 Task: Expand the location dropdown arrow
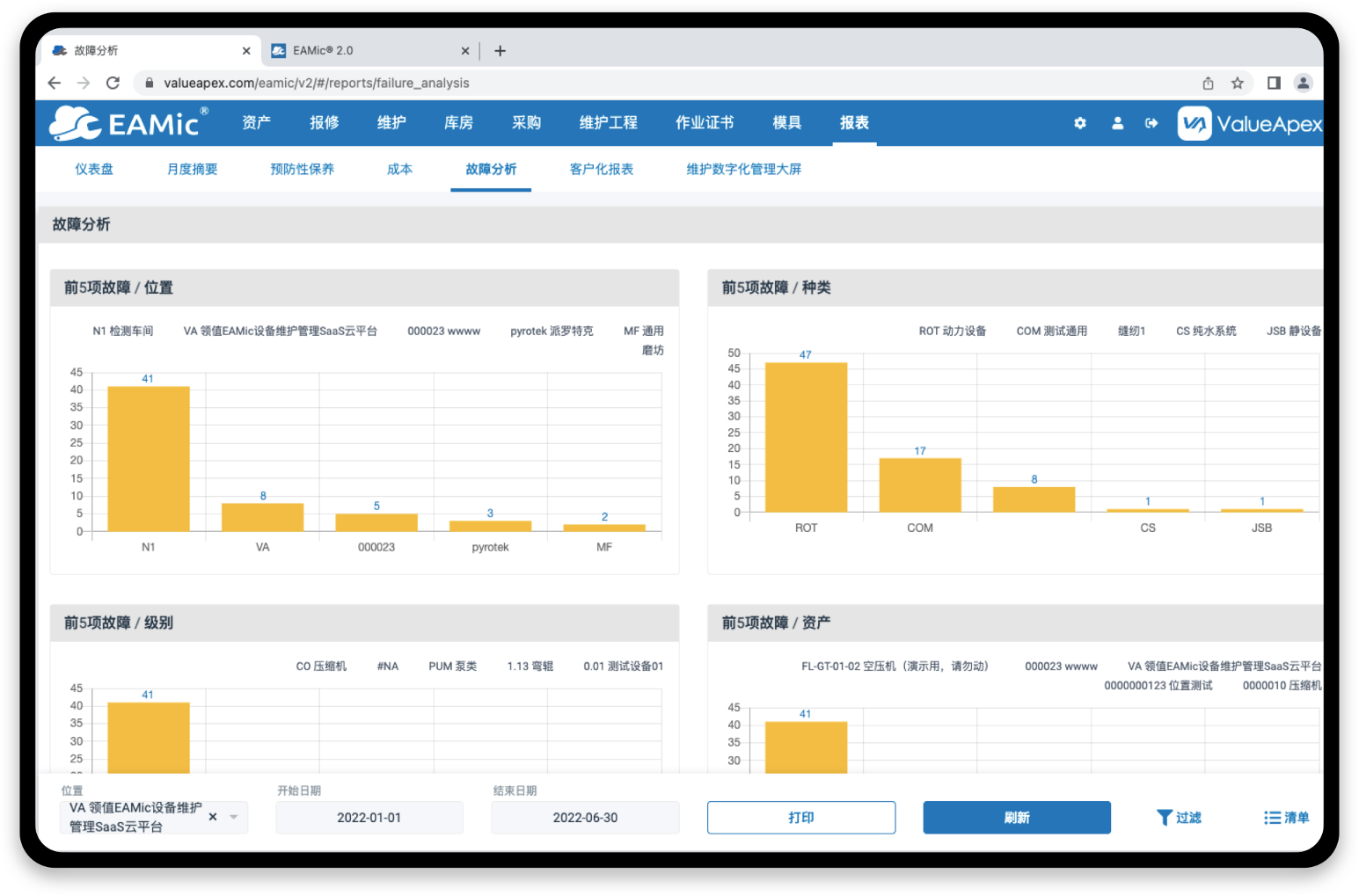pos(234,817)
